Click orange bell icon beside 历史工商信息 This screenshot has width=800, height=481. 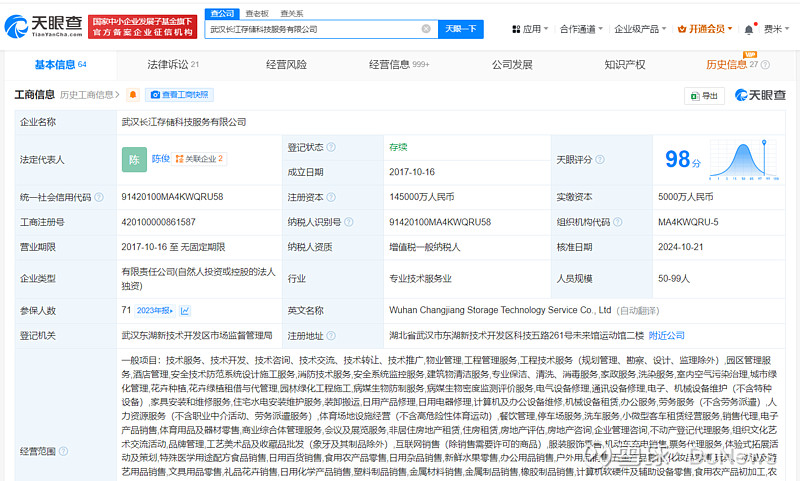pos(133,95)
